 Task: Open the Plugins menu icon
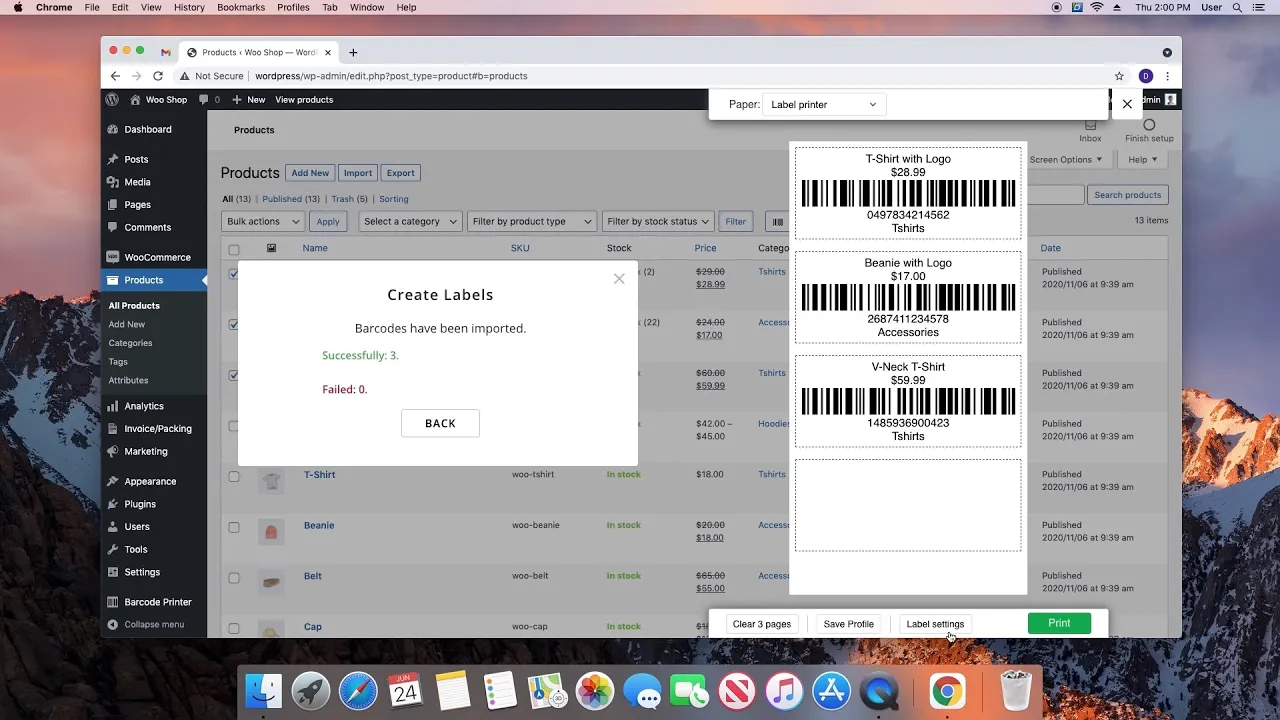(x=113, y=504)
